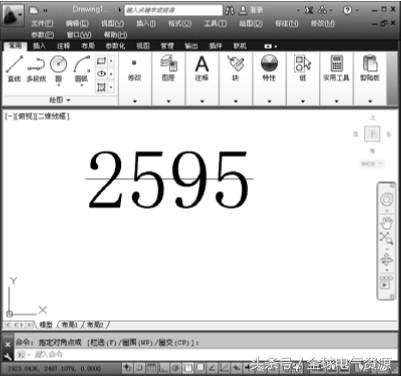Switch to the 布局2 layout tab
Image resolution: width=401 pixels, height=376 pixels.
[95, 324]
